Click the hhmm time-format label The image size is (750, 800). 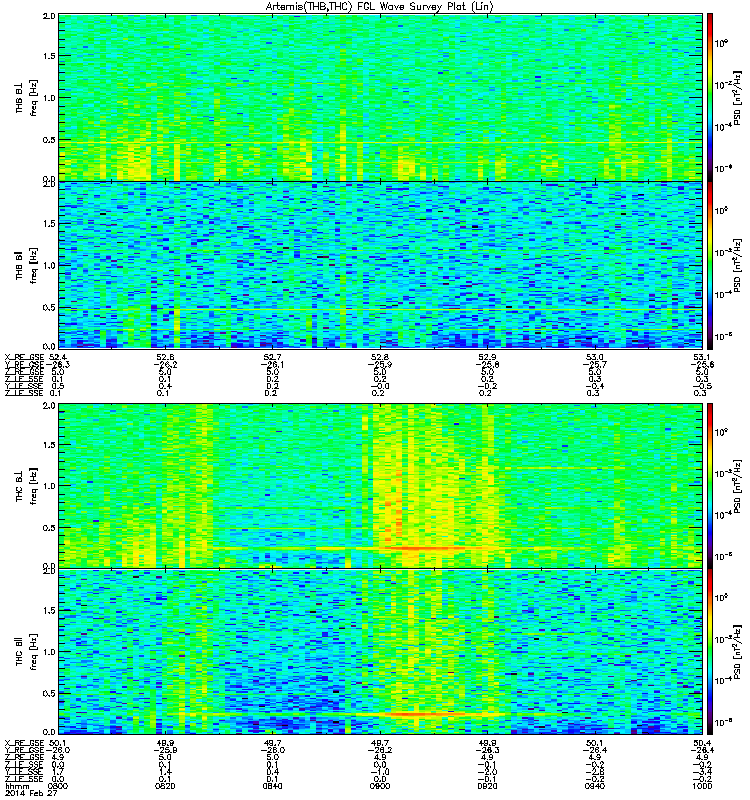pos(16,786)
